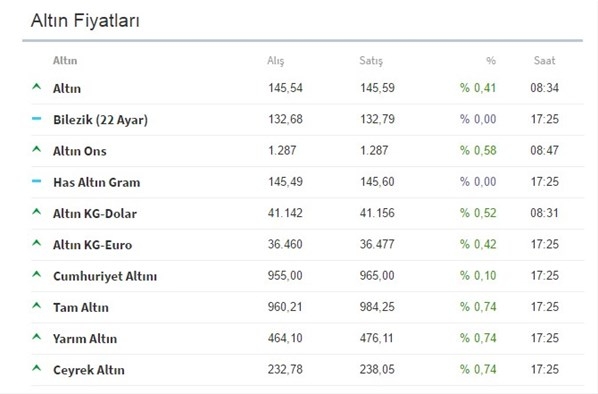
Task: Open the Altın KG-Dolar link
Action: 95,214
